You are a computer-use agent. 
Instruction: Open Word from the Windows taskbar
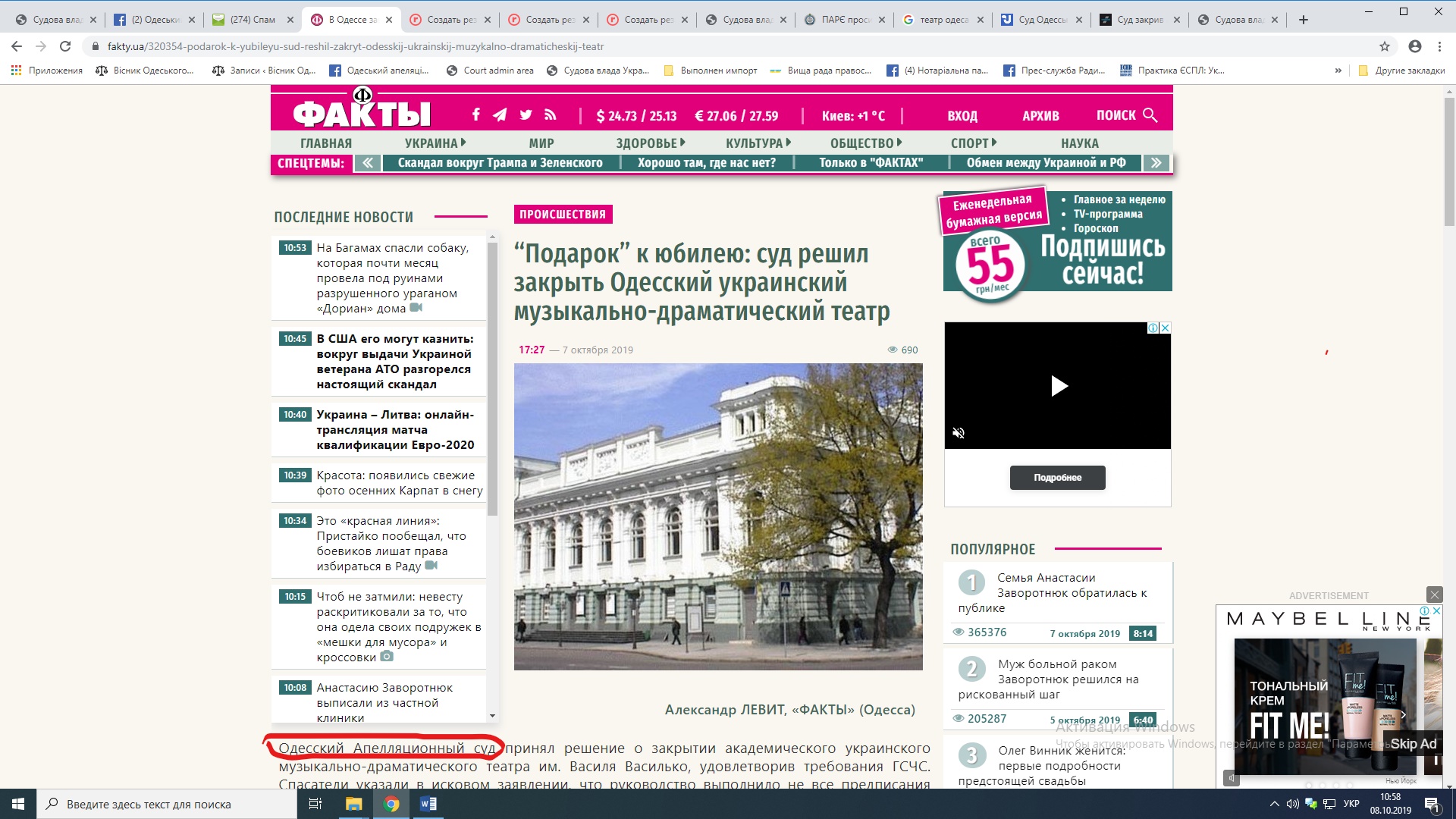[428, 804]
